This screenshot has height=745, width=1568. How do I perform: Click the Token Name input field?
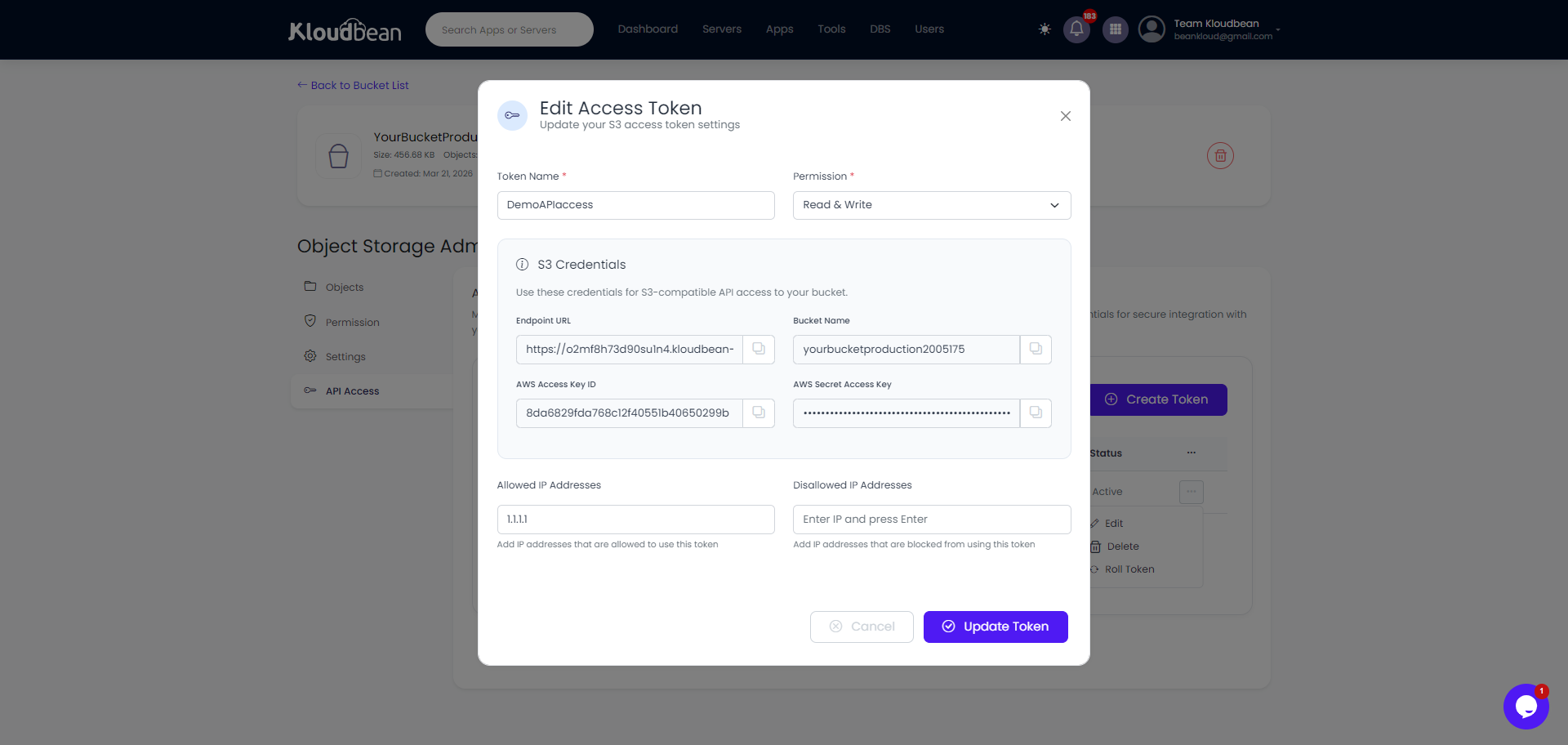(x=635, y=205)
